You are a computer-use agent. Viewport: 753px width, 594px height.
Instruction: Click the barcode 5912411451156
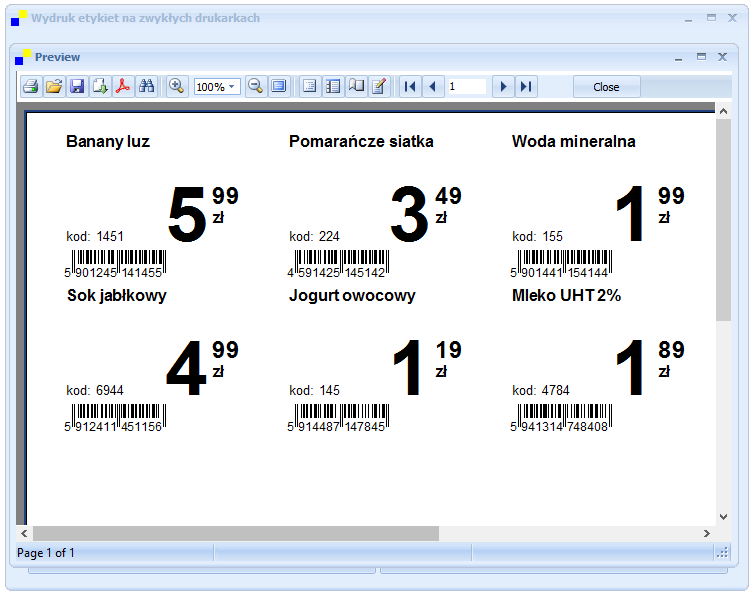[115, 418]
